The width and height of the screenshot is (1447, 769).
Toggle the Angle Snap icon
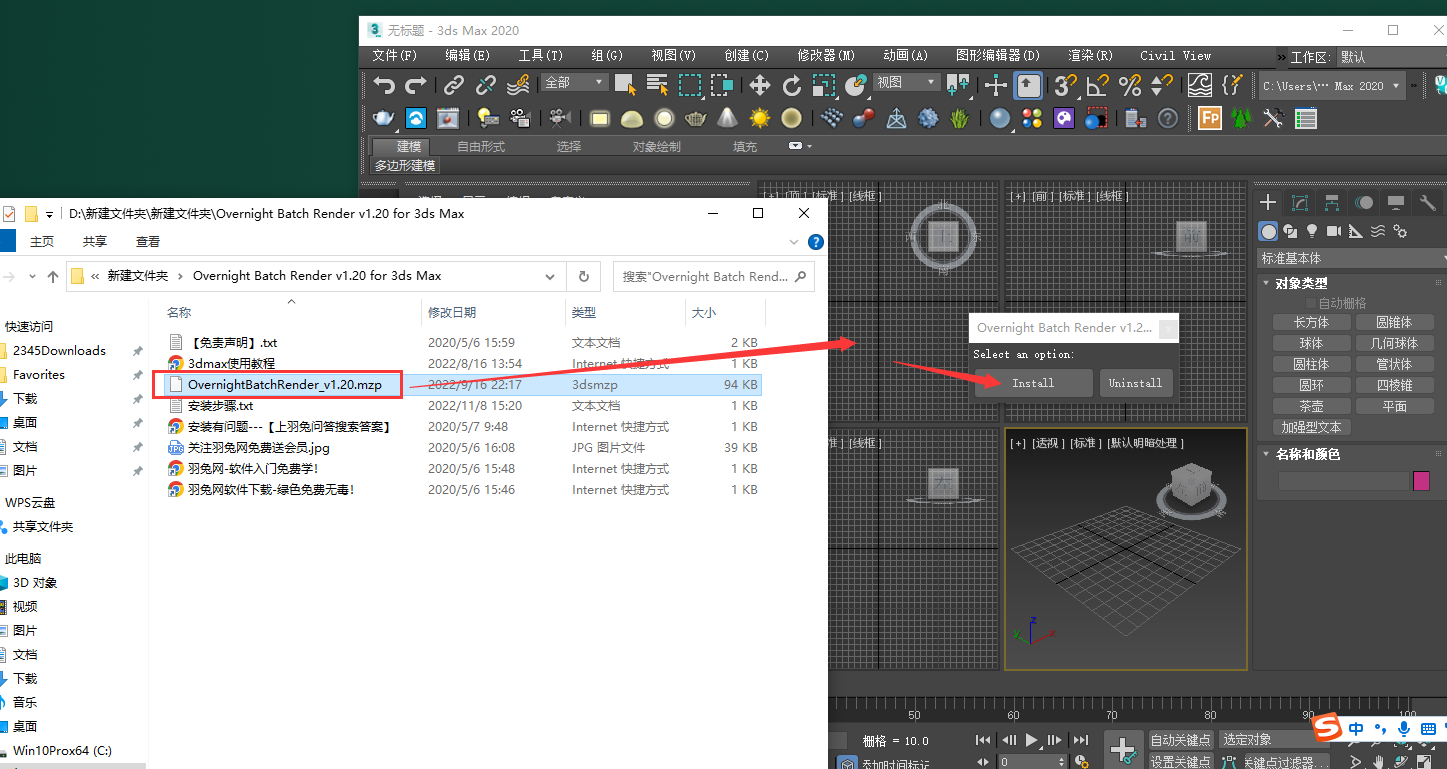1098,85
